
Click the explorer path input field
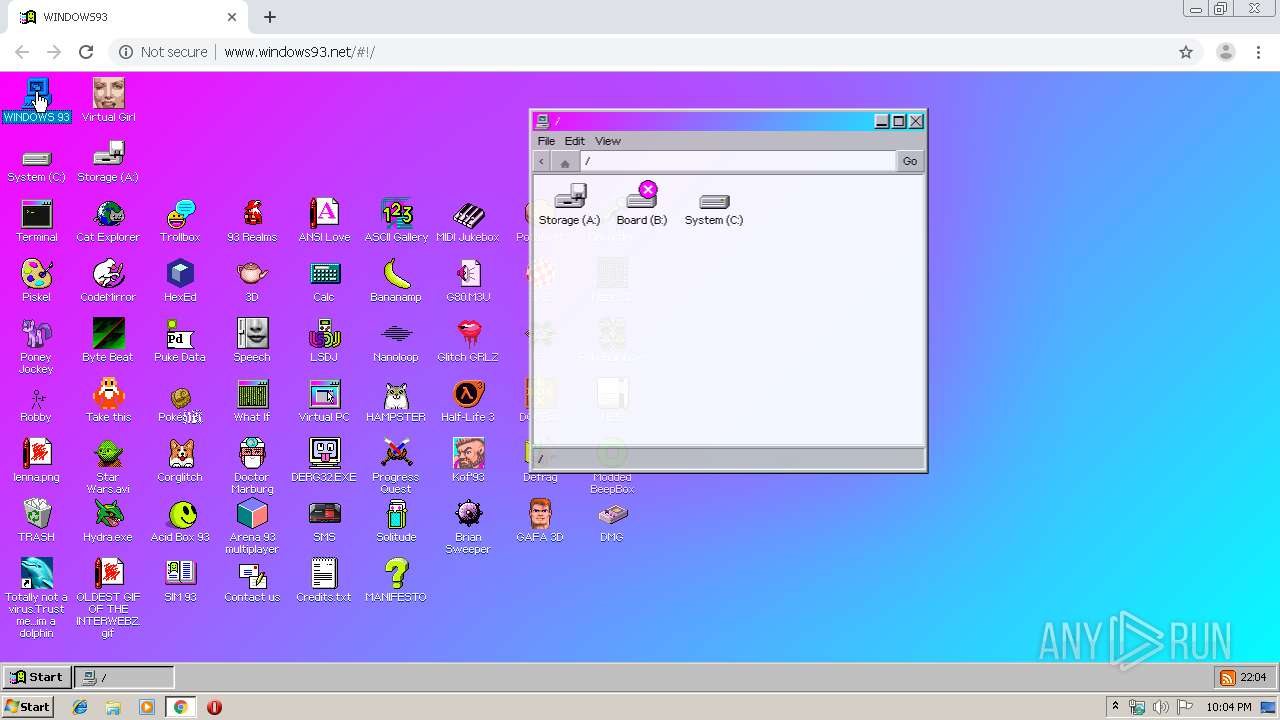click(738, 161)
